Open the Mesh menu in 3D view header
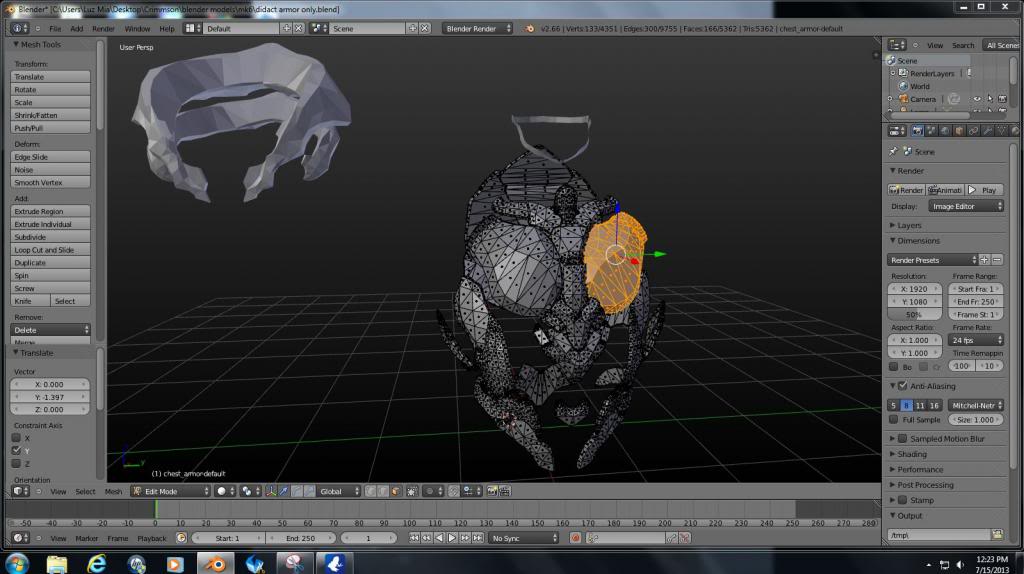This screenshot has width=1024, height=574. [x=113, y=491]
